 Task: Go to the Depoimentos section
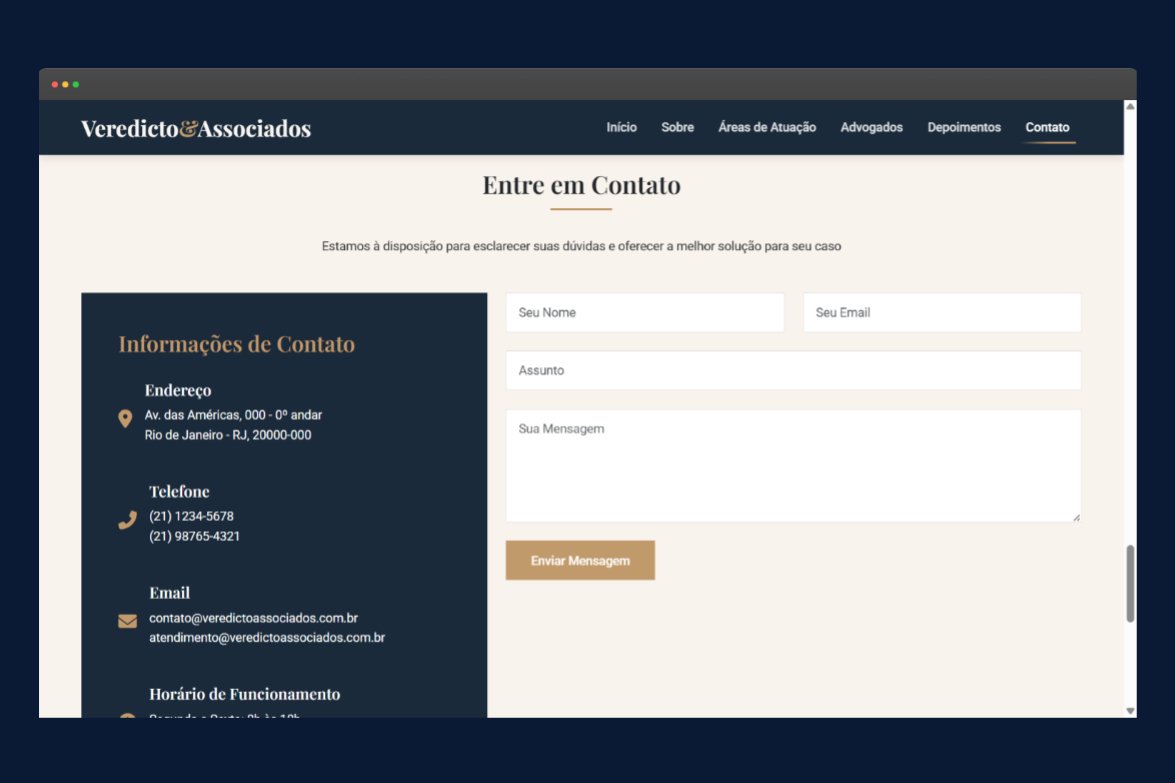coord(963,127)
